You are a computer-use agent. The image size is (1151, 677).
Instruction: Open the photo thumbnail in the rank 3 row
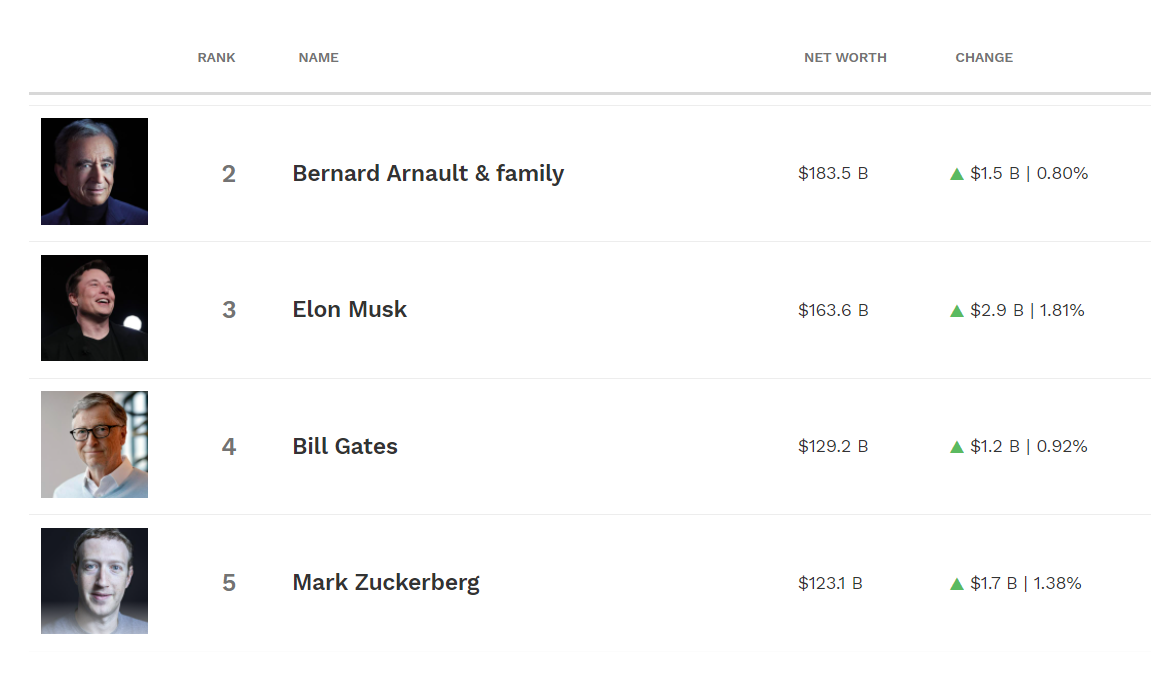click(94, 308)
